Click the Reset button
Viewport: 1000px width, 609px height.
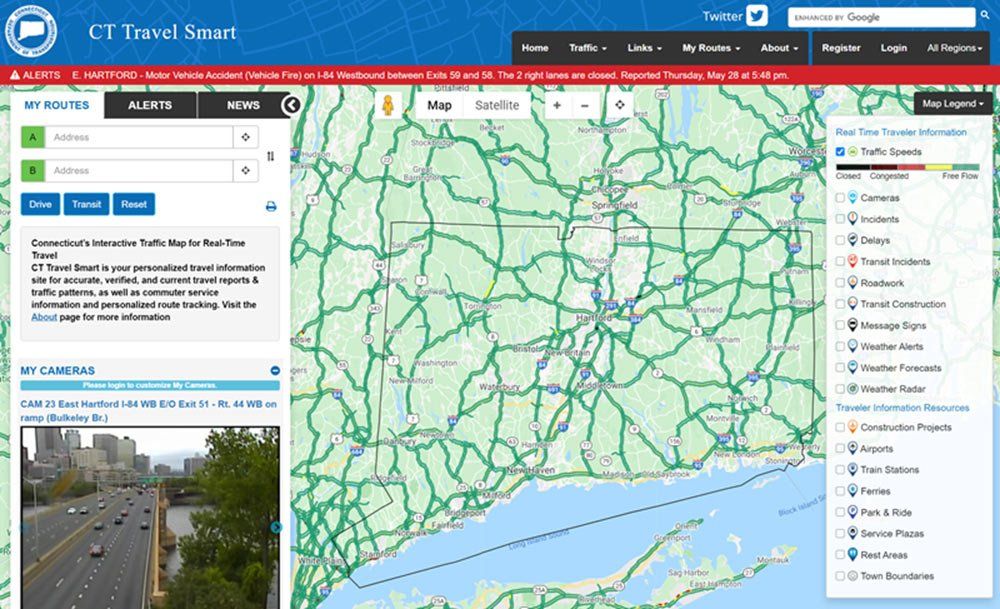(x=134, y=204)
